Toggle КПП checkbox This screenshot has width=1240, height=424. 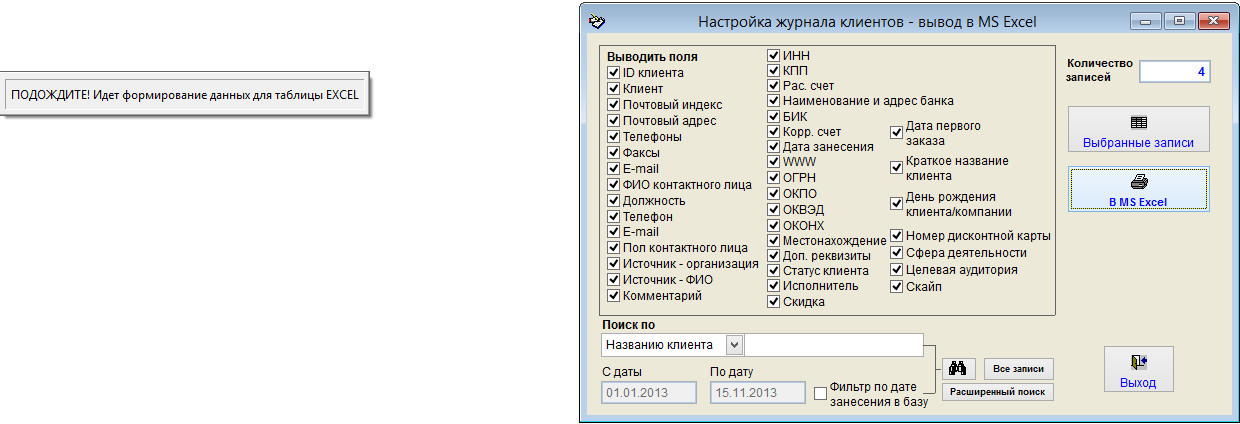[774, 71]
